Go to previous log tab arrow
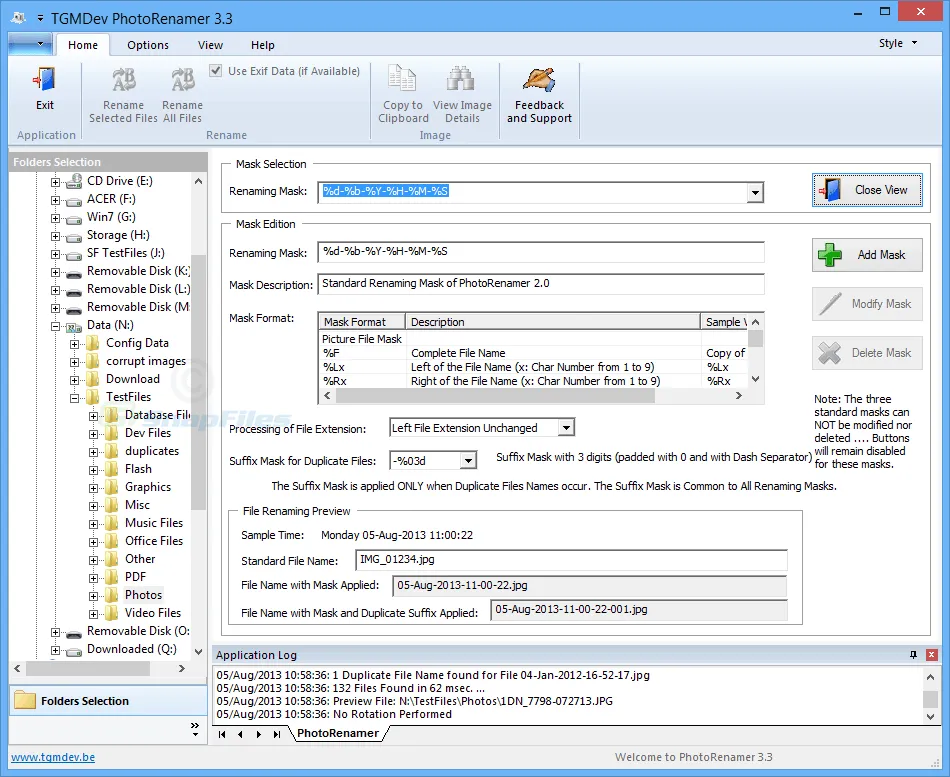The image size is (950, 777). pos(241,734)
